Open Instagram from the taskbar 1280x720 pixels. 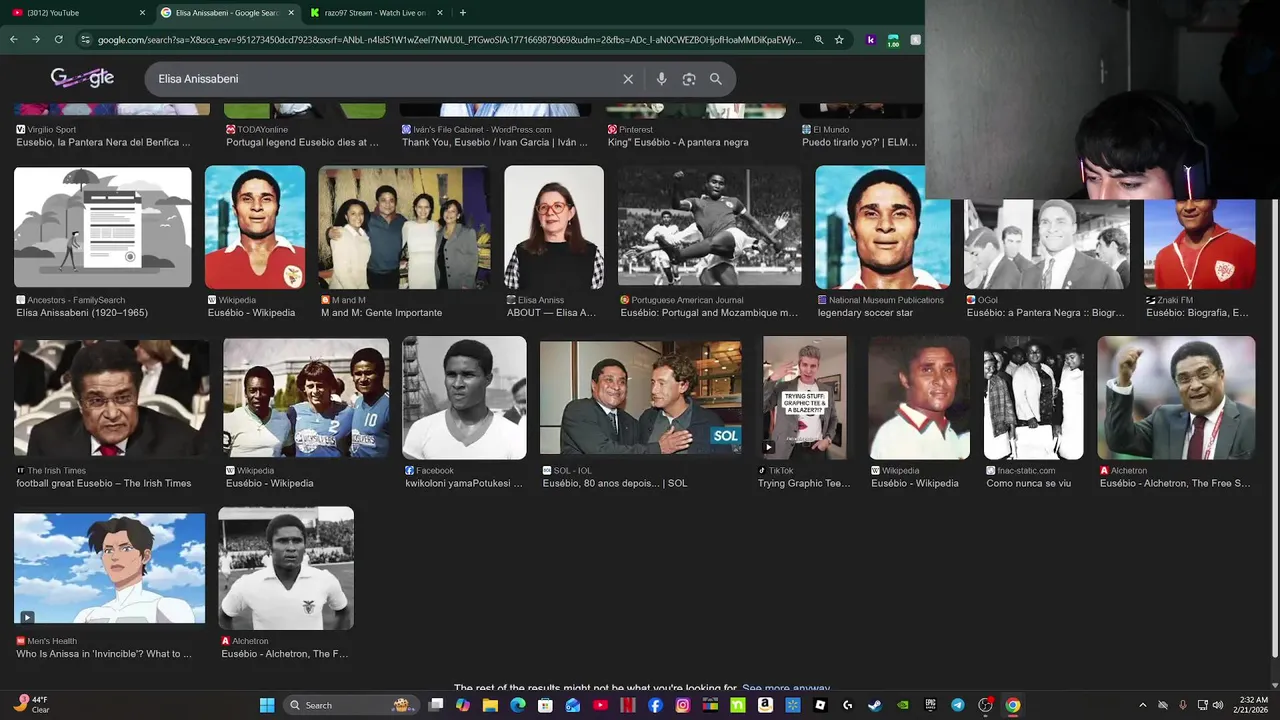click(683, 705)
